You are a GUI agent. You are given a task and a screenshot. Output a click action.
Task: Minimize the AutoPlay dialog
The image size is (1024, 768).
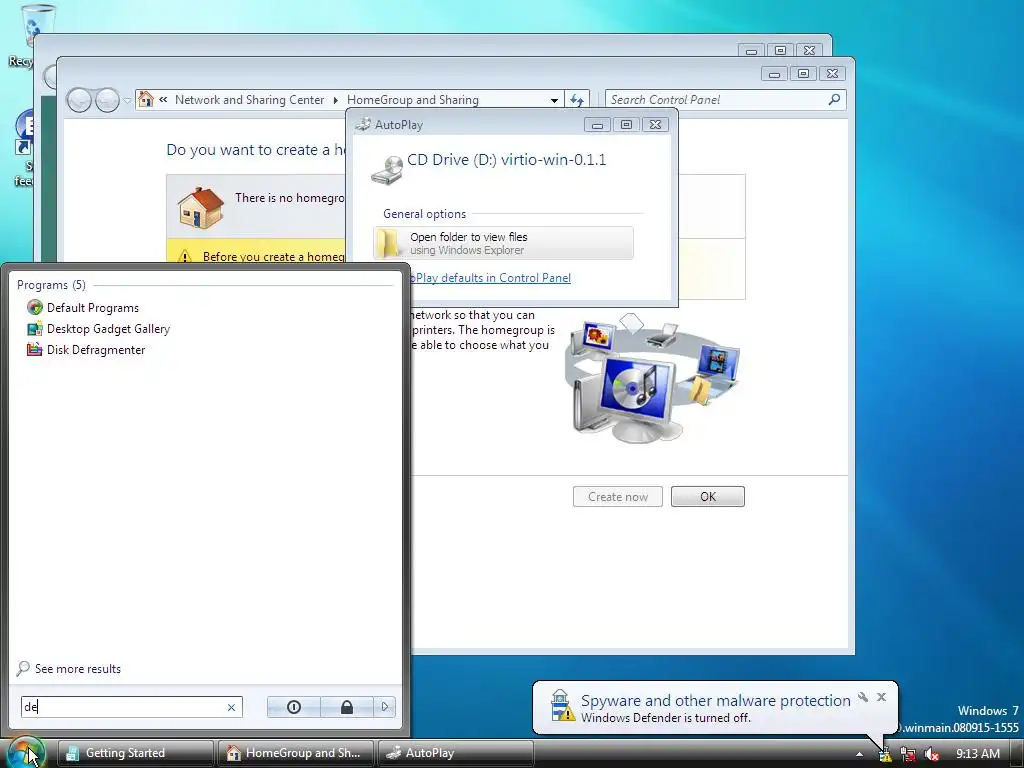[x=597, y=124]
